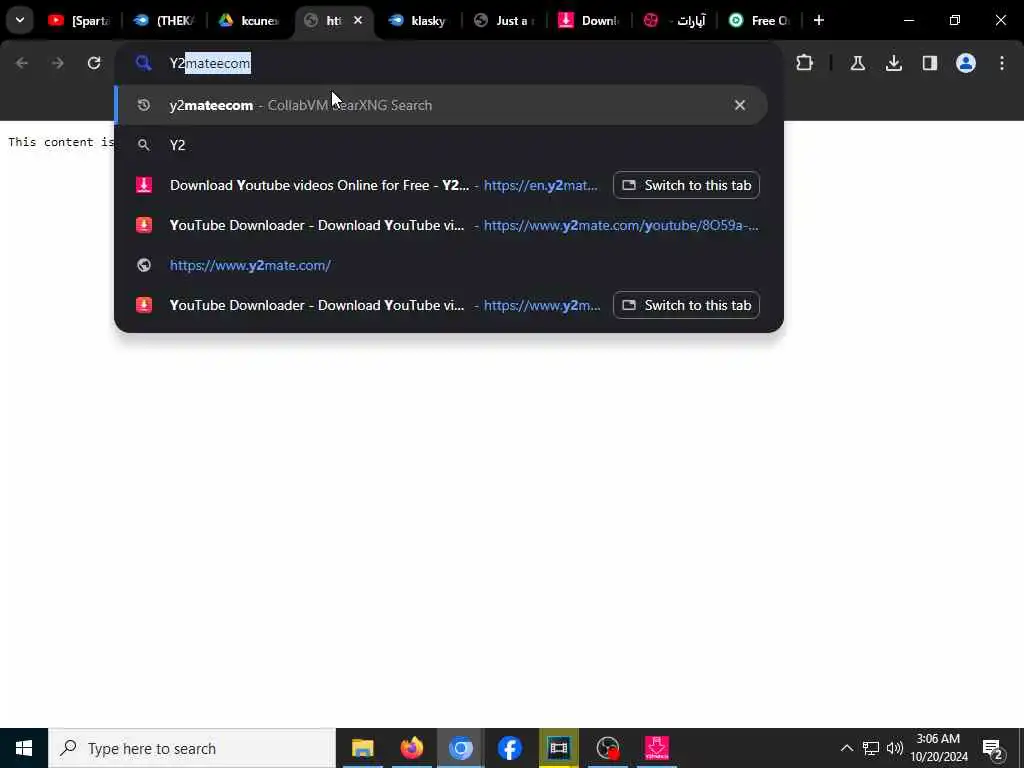
Task: Open the Chrome three-dot menu
Action: coord(1002,63)
